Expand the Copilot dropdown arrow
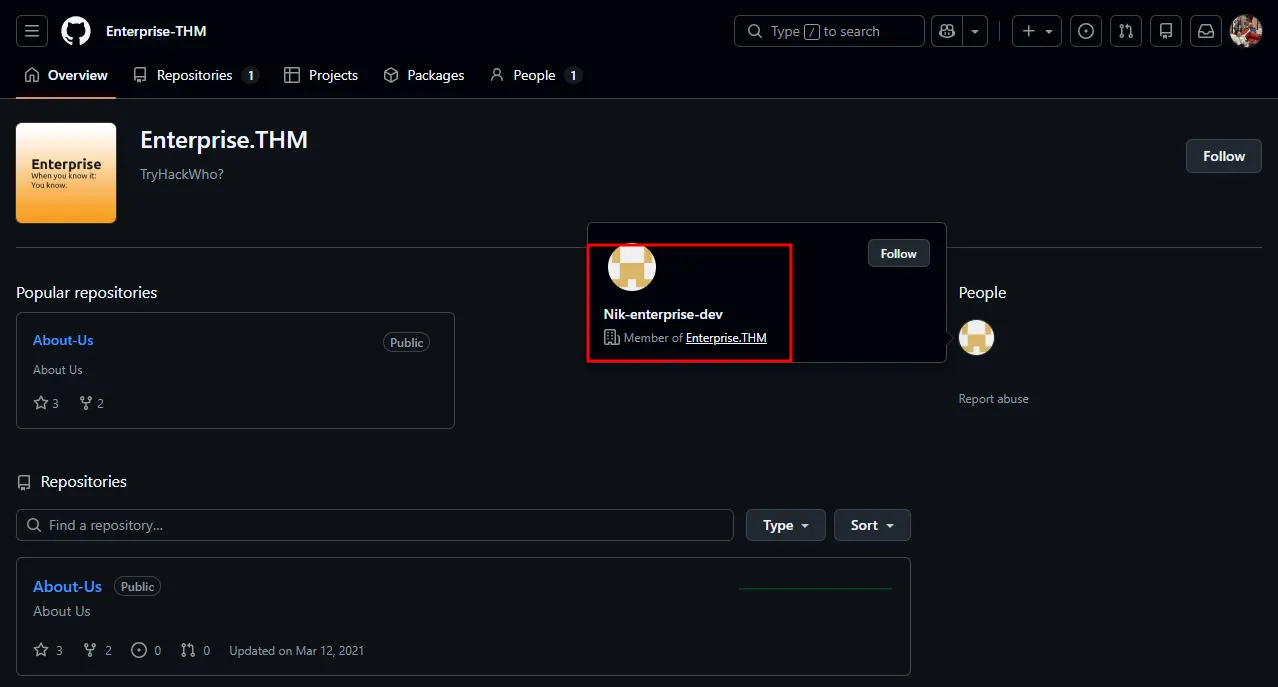Image resolution: width=1278 pixels, height=687 pixels. pos(975,31)
